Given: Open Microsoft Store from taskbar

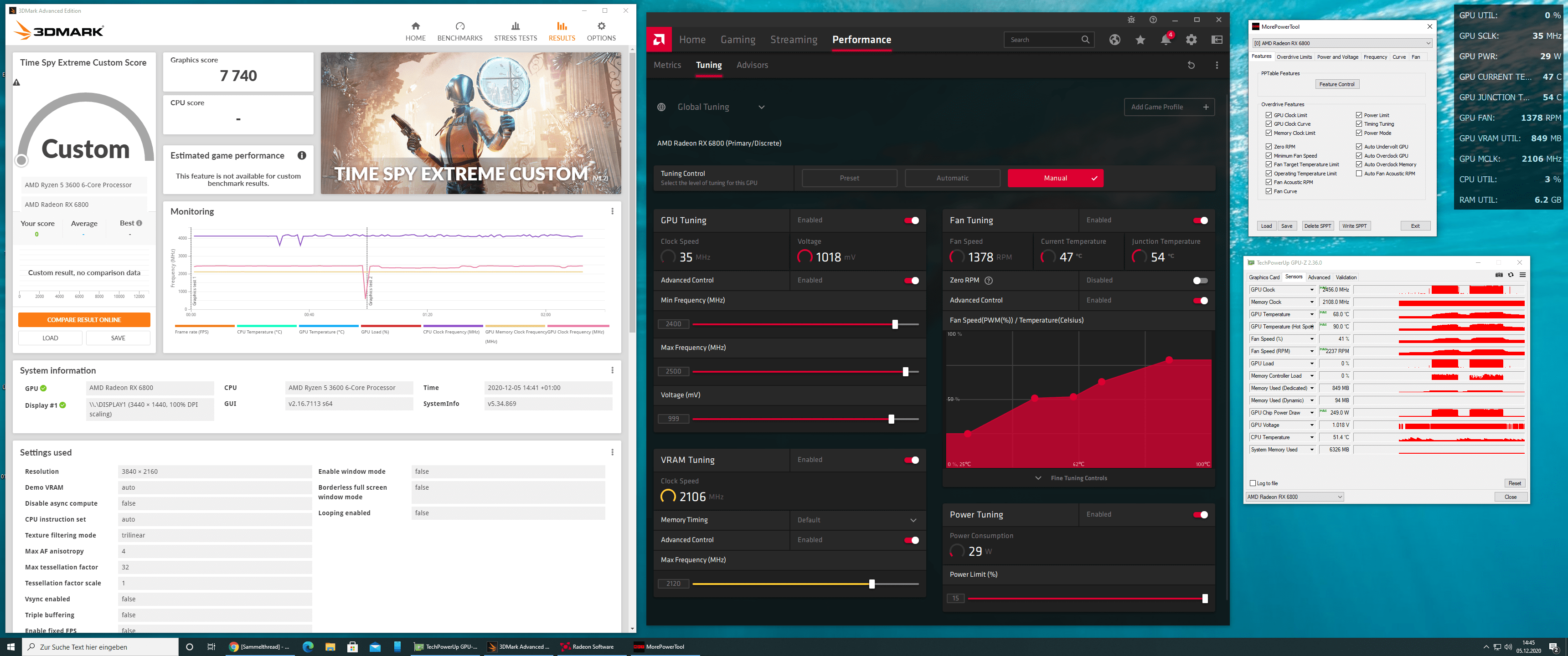Looking at the screenshot, I should tap(352, 647).
